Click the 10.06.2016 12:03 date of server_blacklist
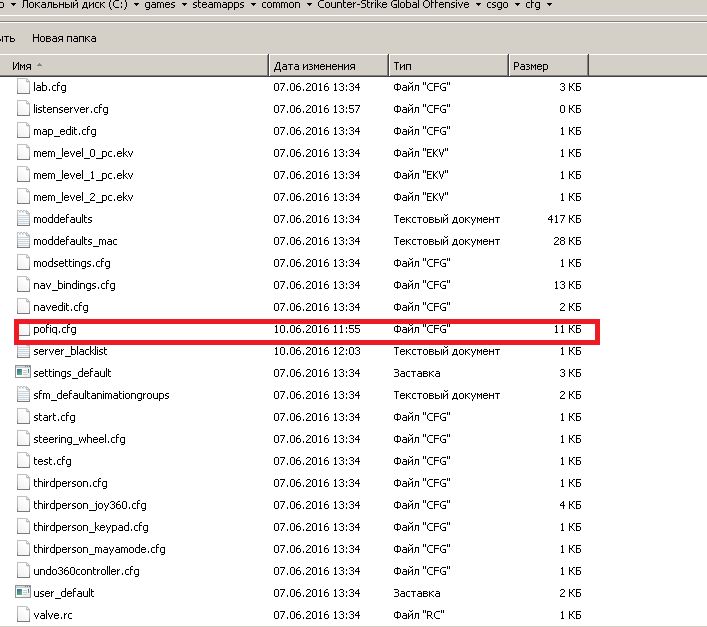This screenshot has height=627, width=707. [x=317, y=351]
